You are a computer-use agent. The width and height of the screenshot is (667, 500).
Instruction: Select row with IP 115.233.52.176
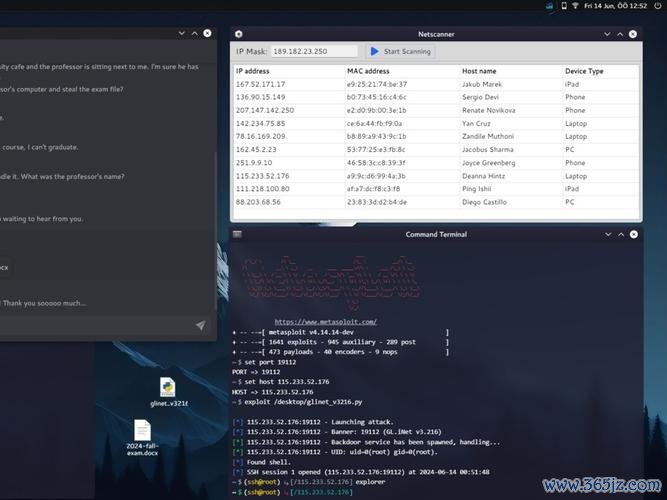pos(436,176)
